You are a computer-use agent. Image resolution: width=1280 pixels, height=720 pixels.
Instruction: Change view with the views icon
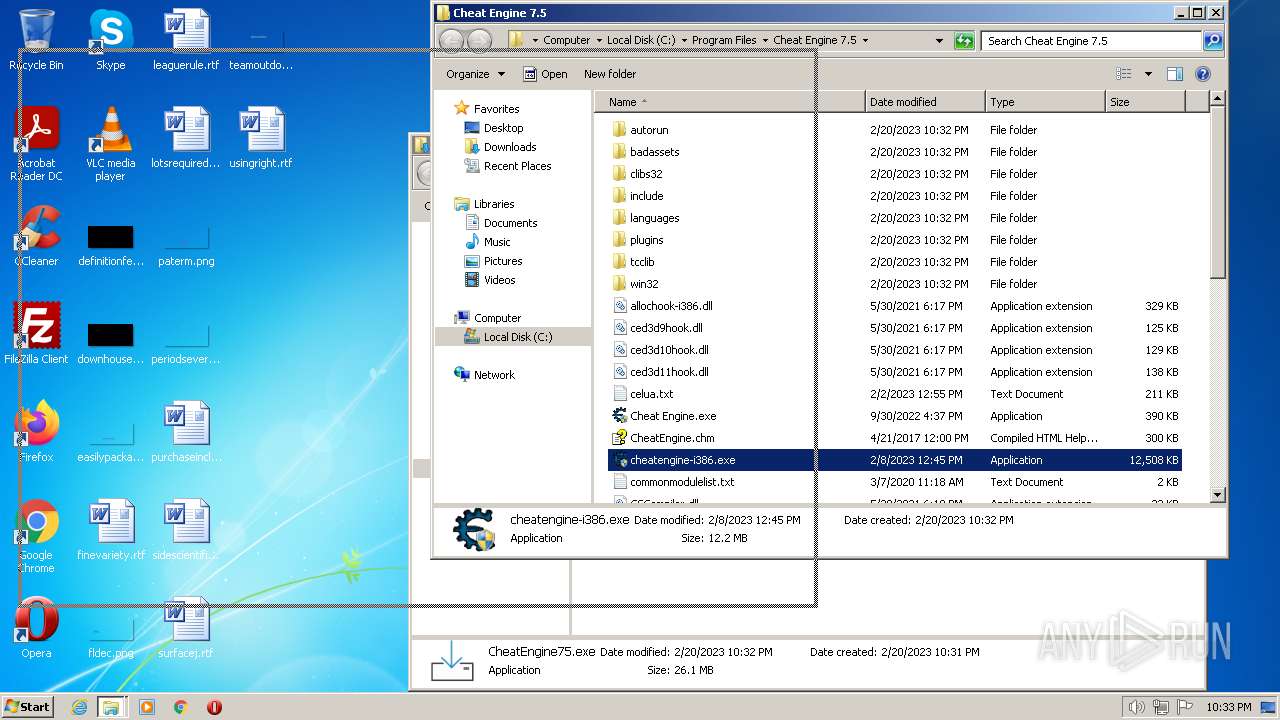pos(1124,74)
